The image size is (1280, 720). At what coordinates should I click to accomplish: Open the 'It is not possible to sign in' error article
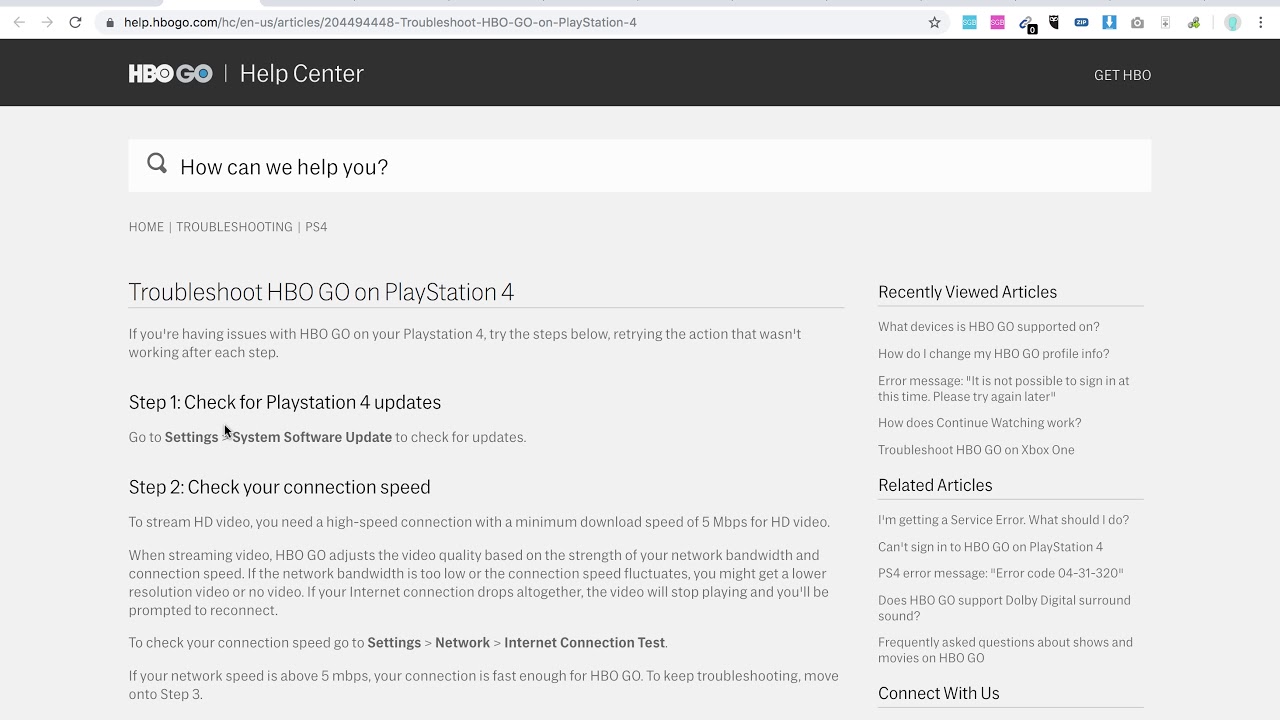pyautogui.click(x=1004, y=389)
